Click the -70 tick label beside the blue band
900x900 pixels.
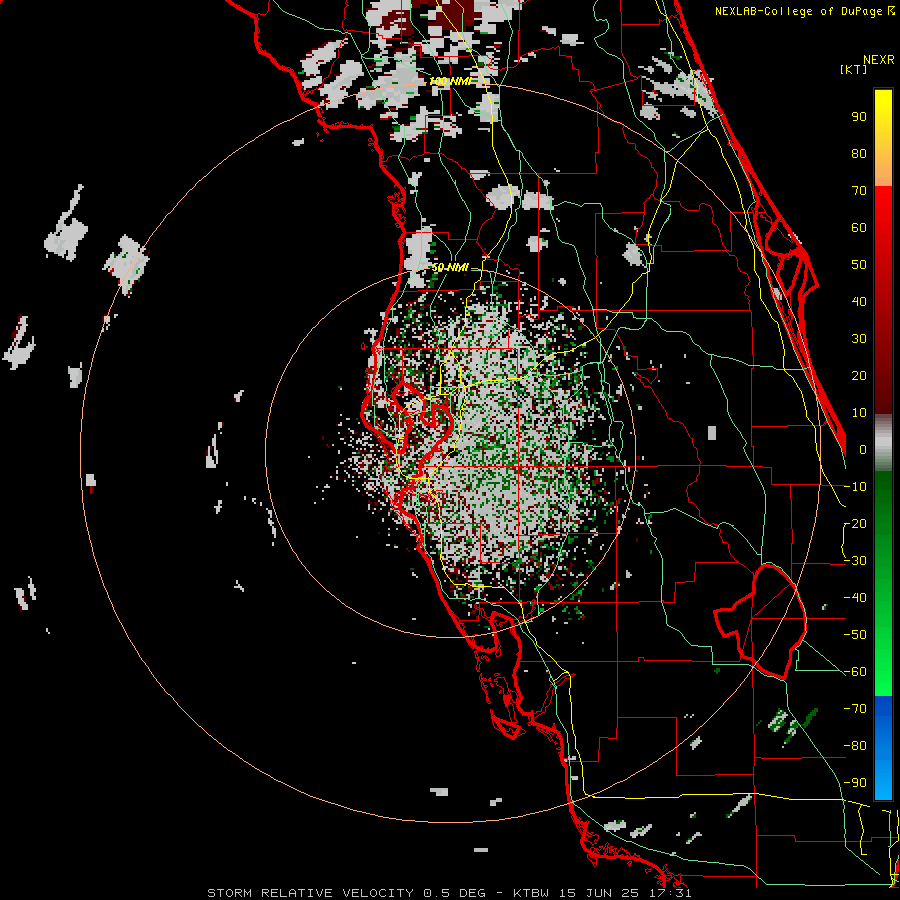click(x=855, y=709)
